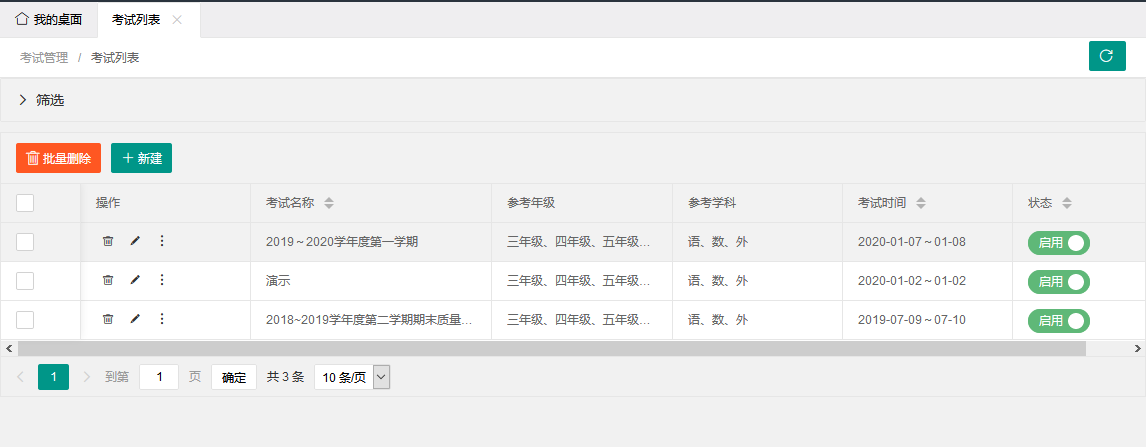Click the page number input field

pyautogui.click(x=159, y=377)
